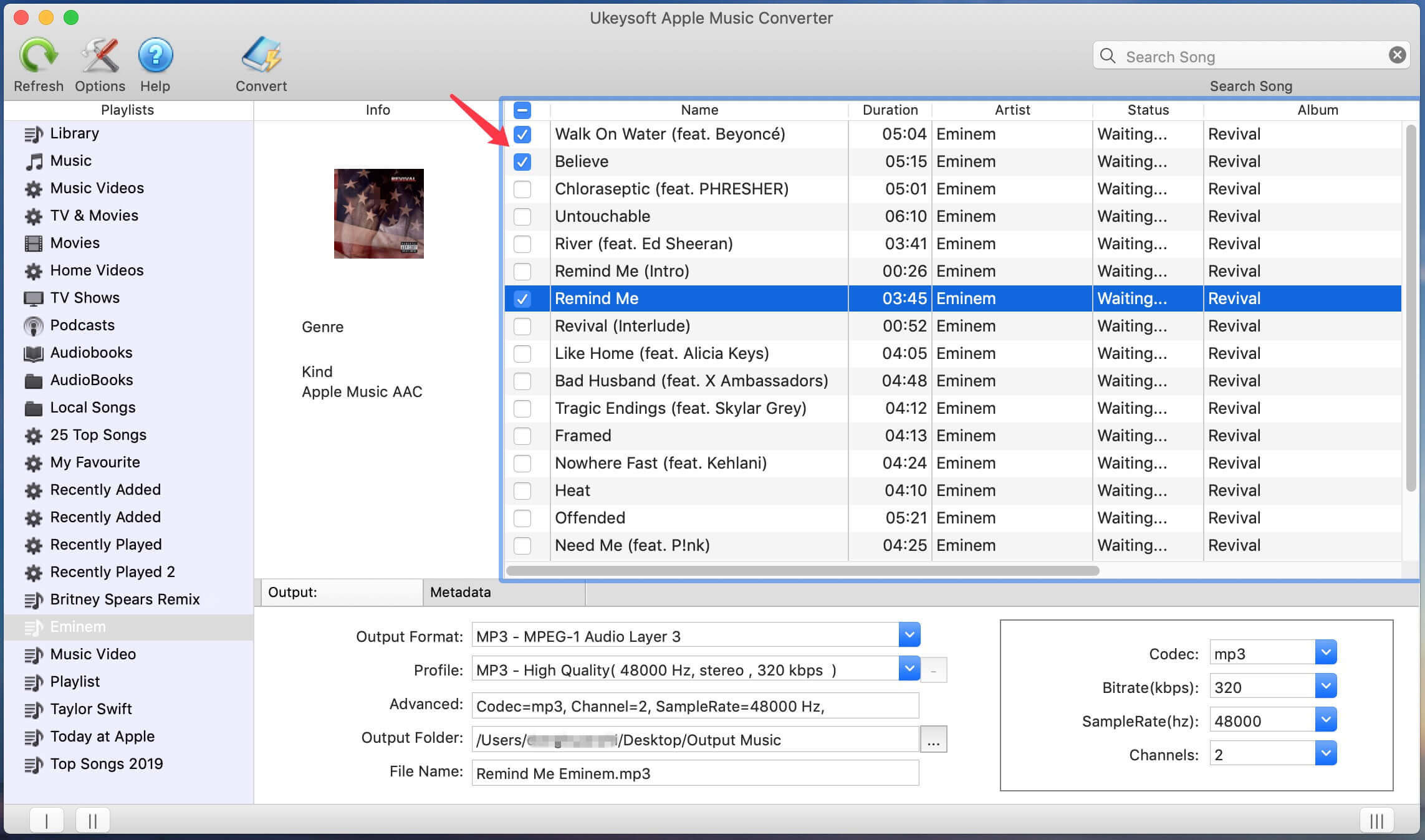
Task: Select the Eminem playlist in sidebar
Action: click(79, 626)
